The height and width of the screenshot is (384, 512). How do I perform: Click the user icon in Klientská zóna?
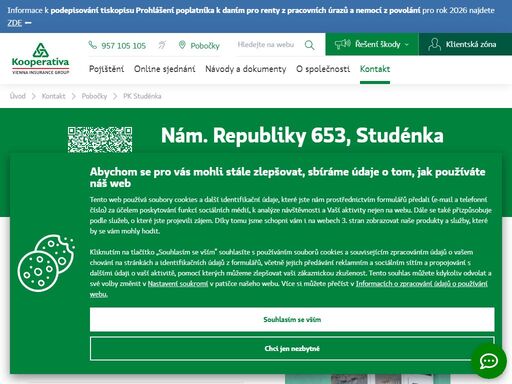[434, 44]
